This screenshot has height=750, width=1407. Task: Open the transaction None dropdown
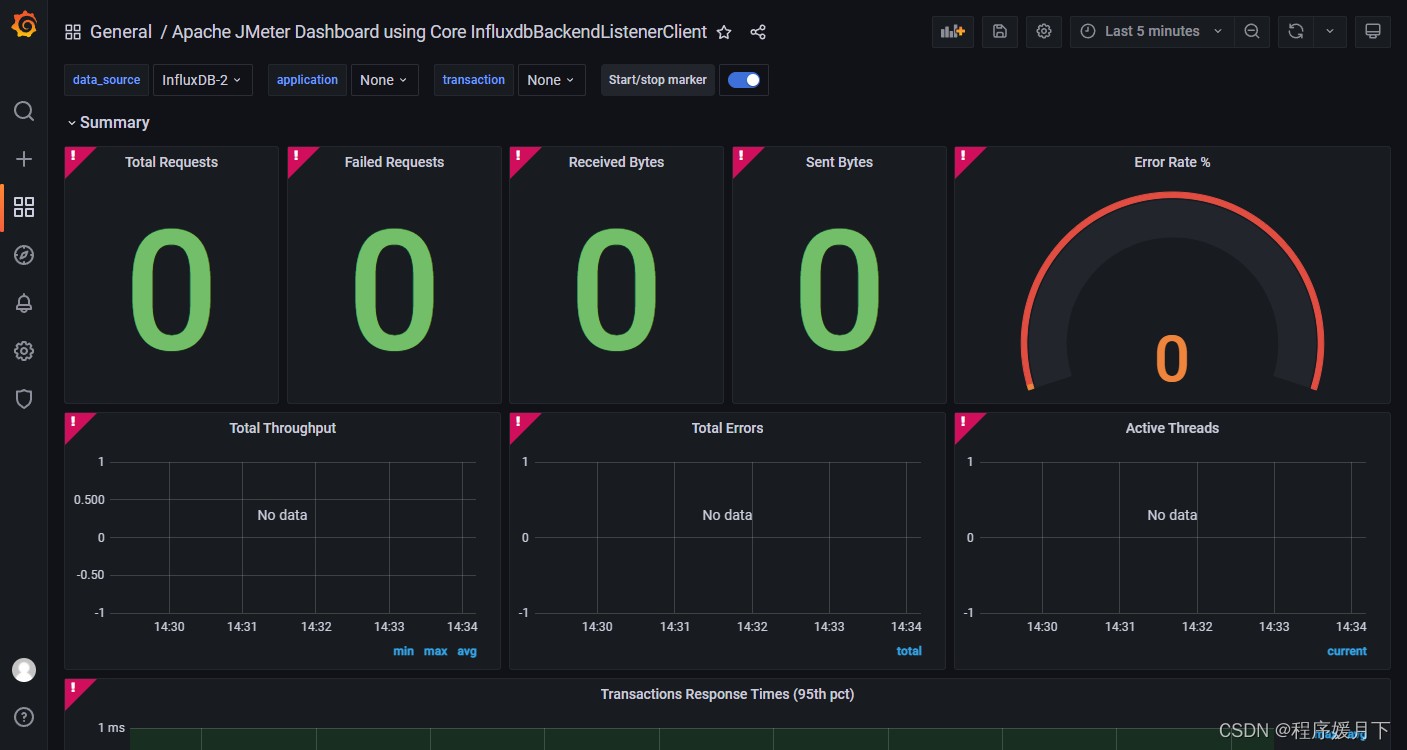pyautogui.click(x=551, y=80)
